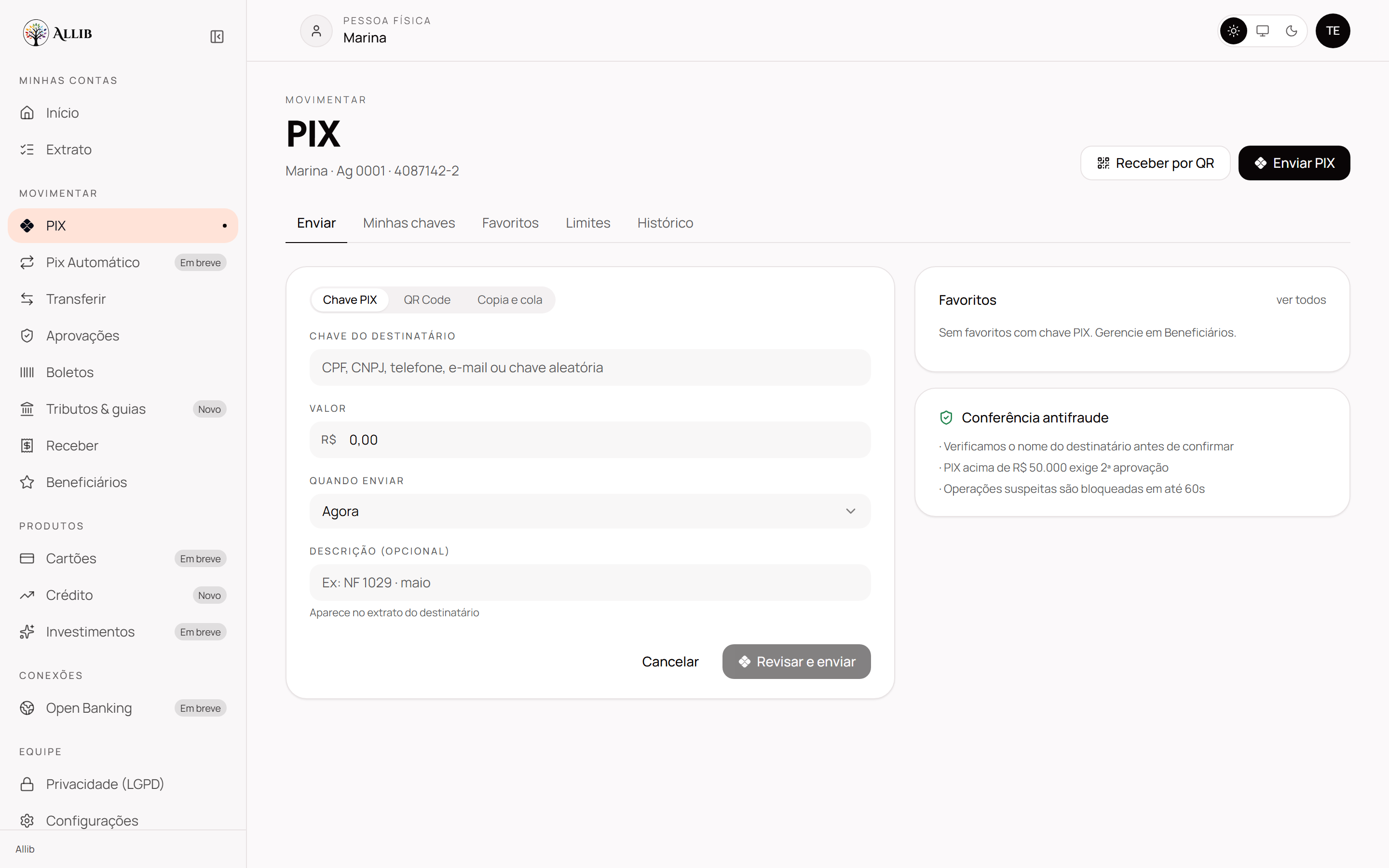Open Transferir arrows icon

point(27,299)
